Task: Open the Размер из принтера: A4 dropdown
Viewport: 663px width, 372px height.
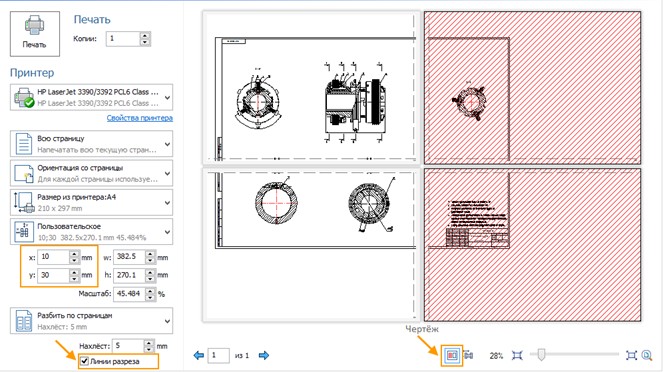Action: coord(91,202)
